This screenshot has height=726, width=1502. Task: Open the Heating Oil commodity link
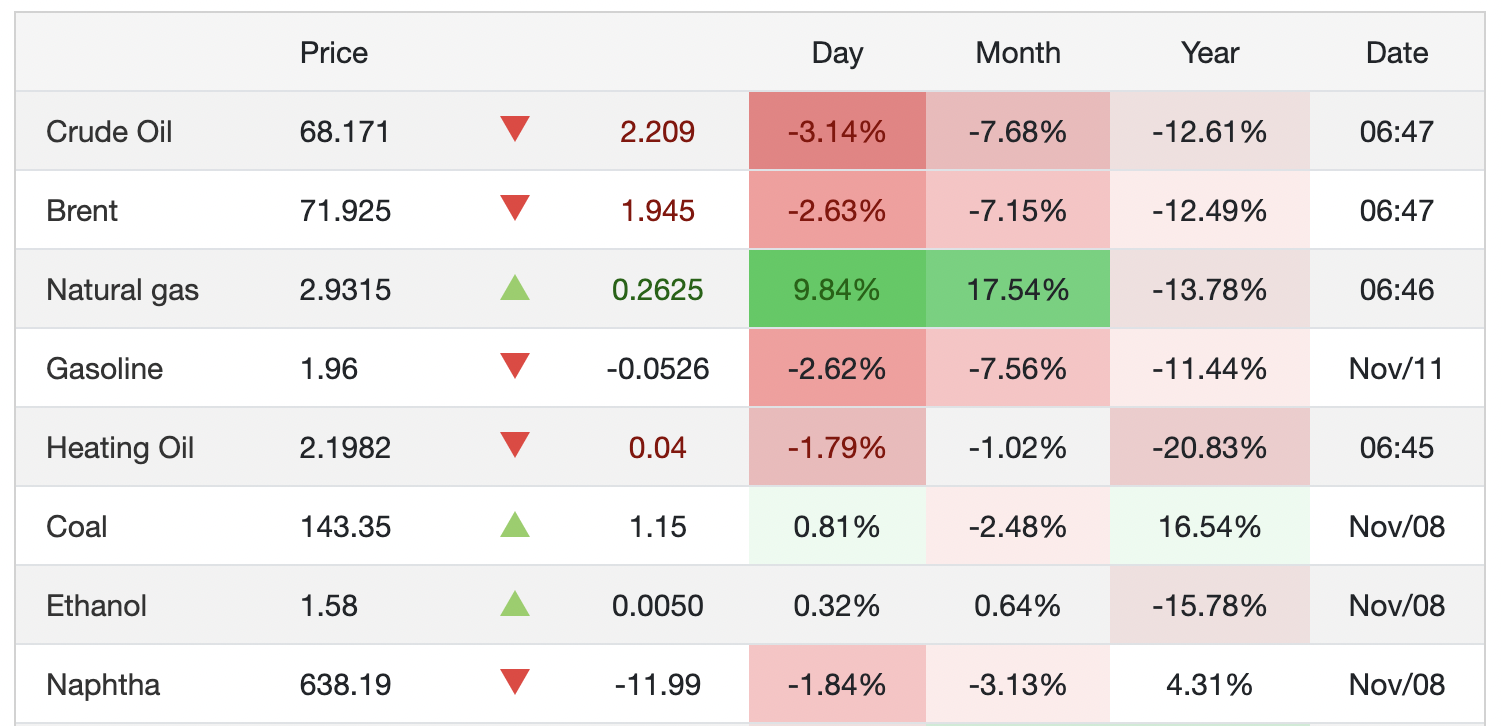120,448
